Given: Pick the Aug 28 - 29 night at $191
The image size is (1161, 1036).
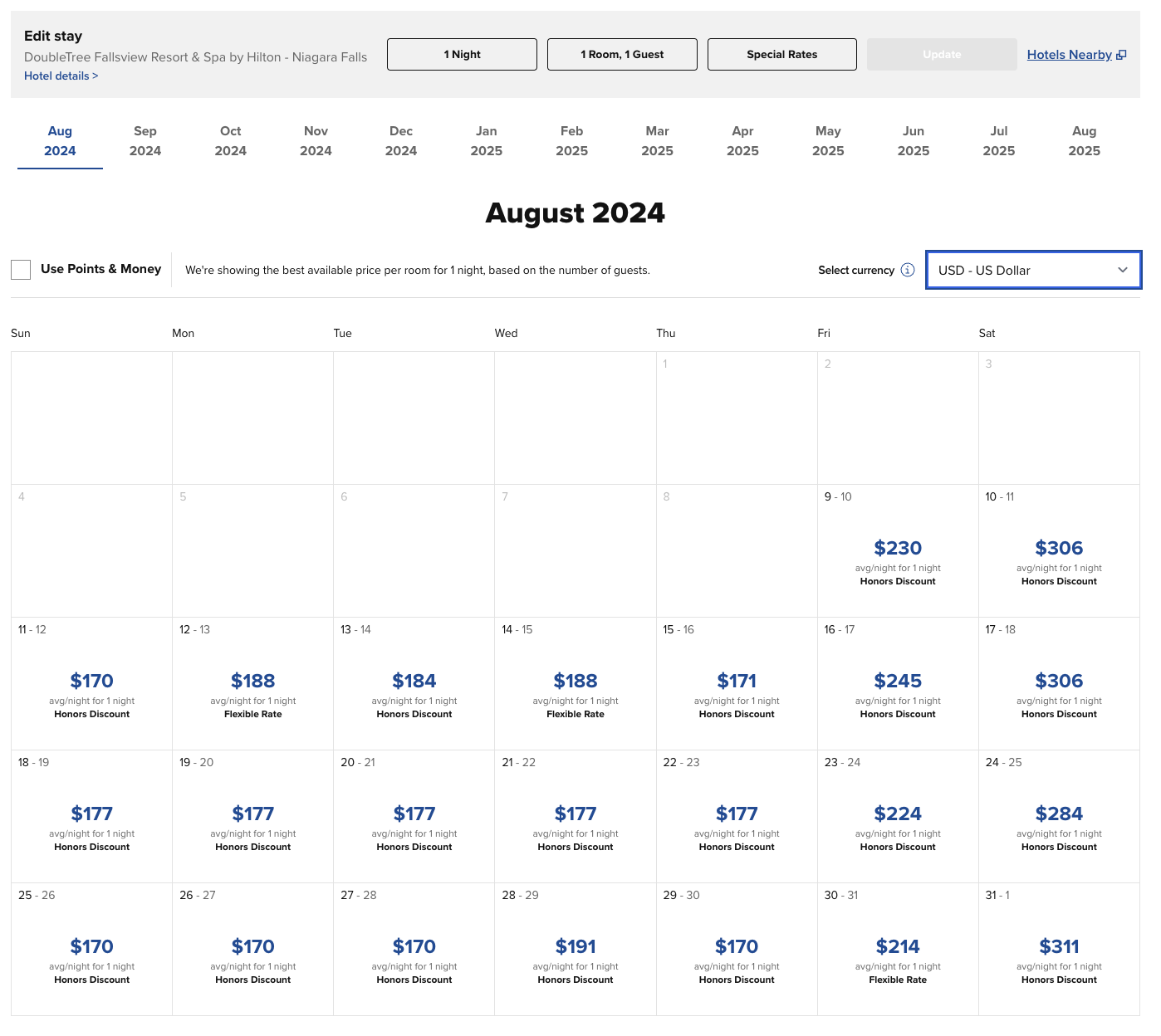Looking at the screenshot, I should [x=576, y=950].
